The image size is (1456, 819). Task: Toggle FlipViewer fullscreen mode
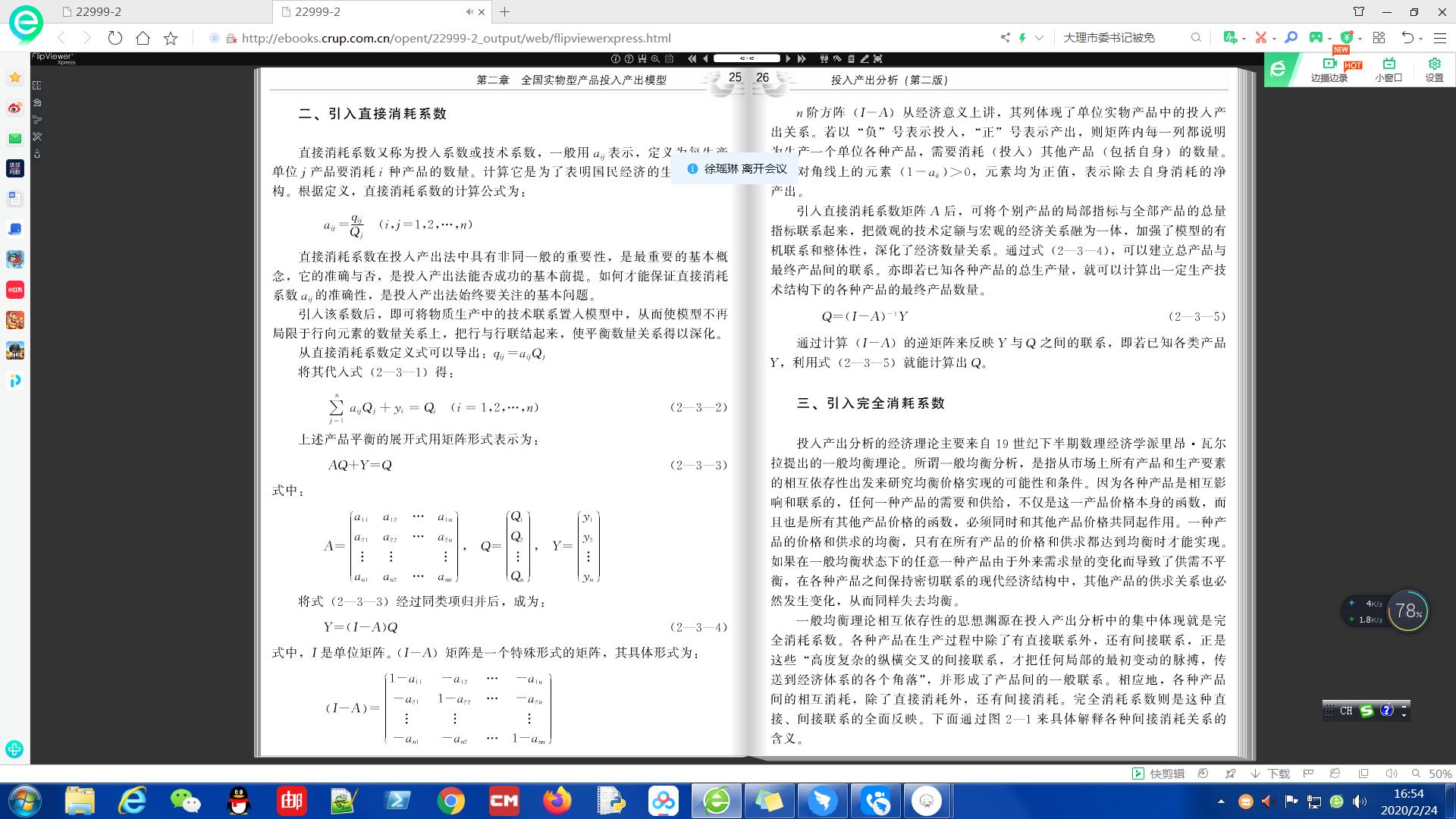click(877, 58)
